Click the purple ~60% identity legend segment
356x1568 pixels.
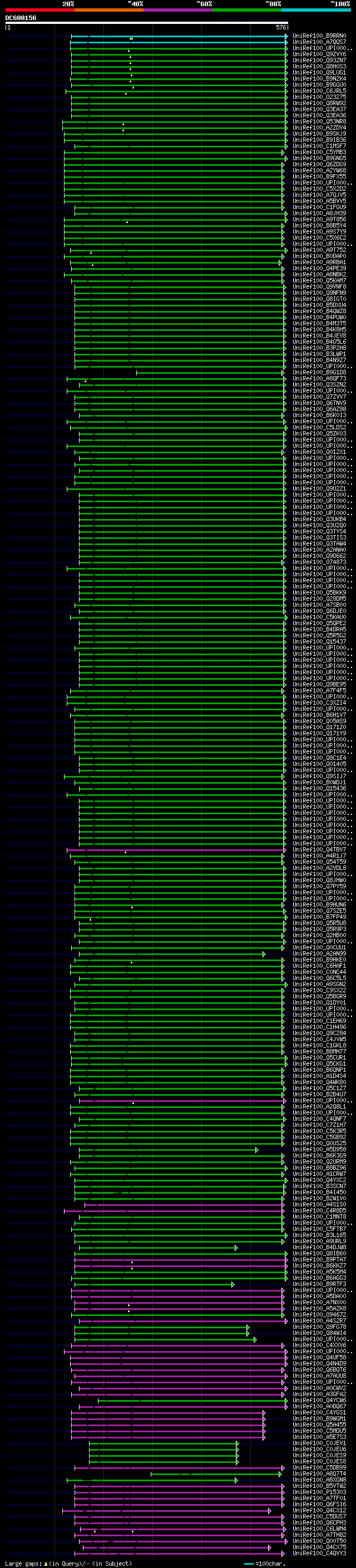pyautogui.click(x=177, y=10)
